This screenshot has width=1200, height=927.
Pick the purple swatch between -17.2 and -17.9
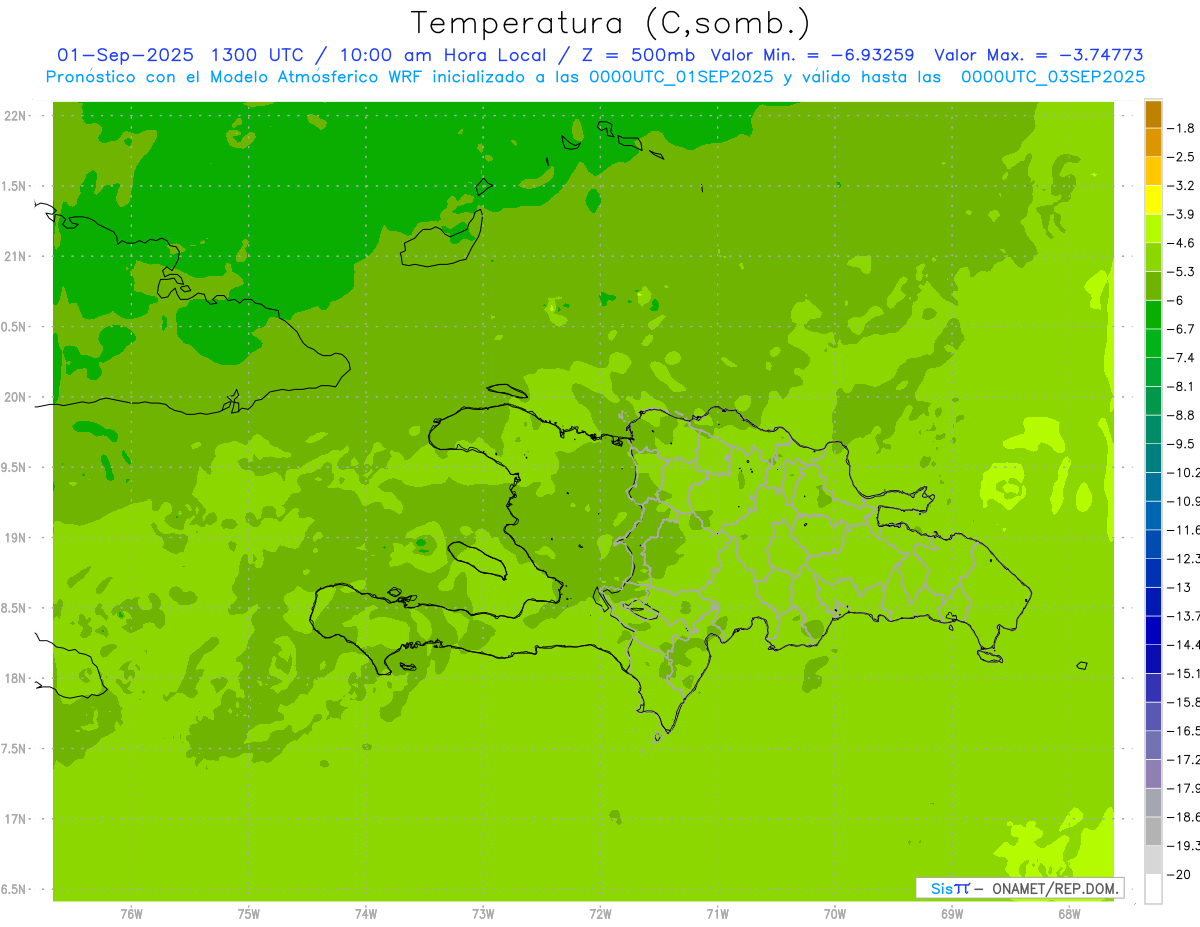[x=1153, y=773]
